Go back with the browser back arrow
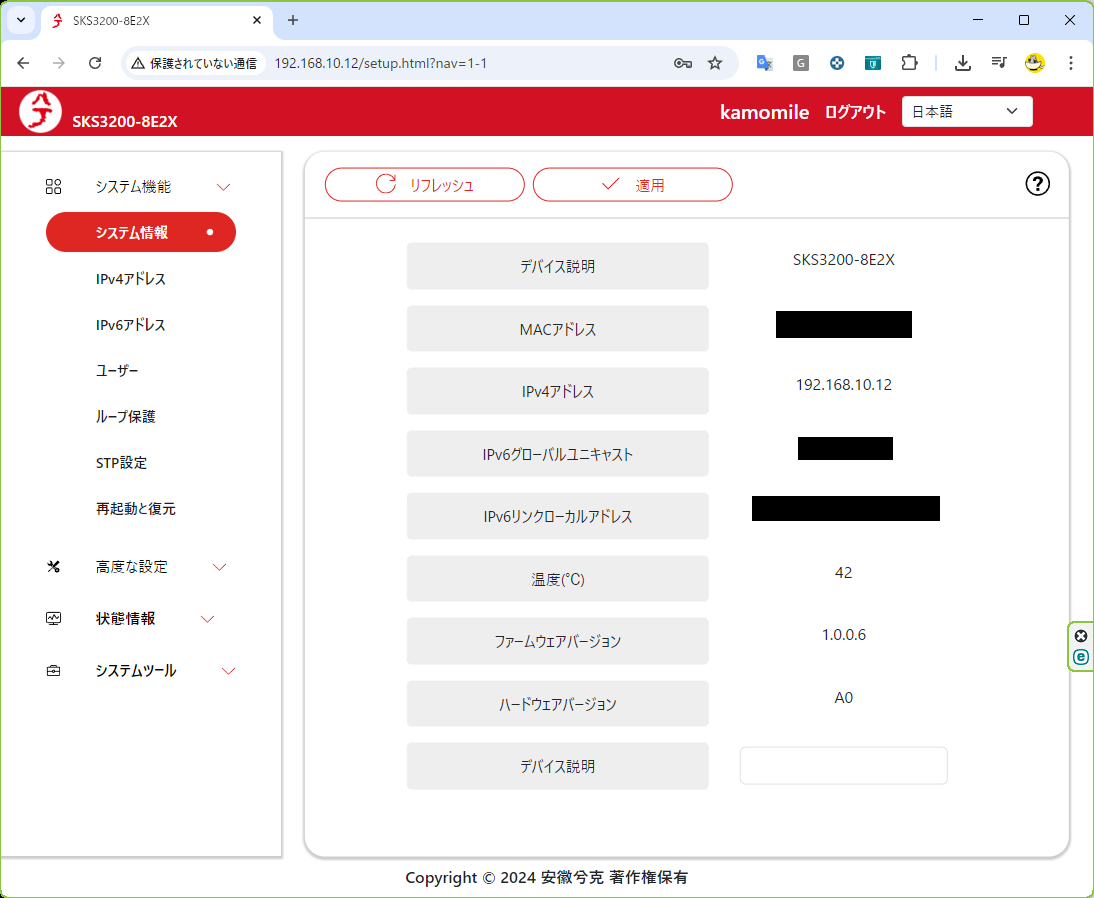This screenshot has height=898, width=1094. (23, 63)
